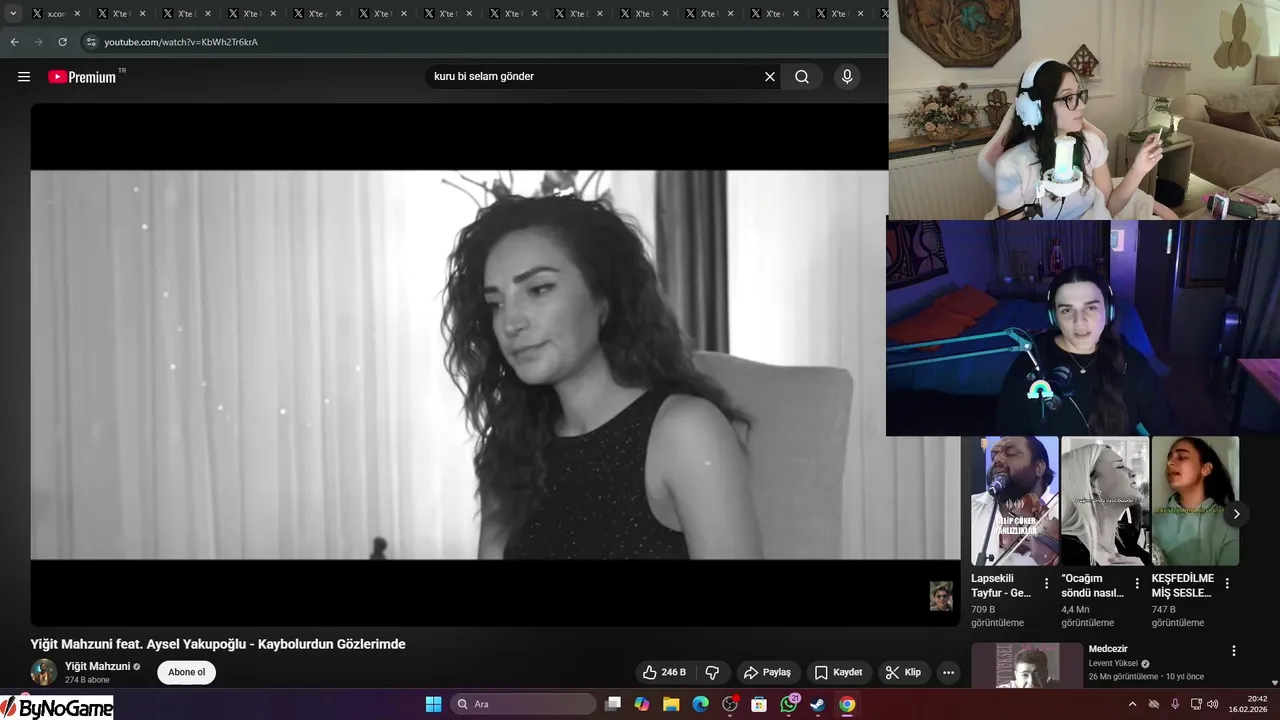Open Yiğit Mahzuni channel avatar

(43, 672)
